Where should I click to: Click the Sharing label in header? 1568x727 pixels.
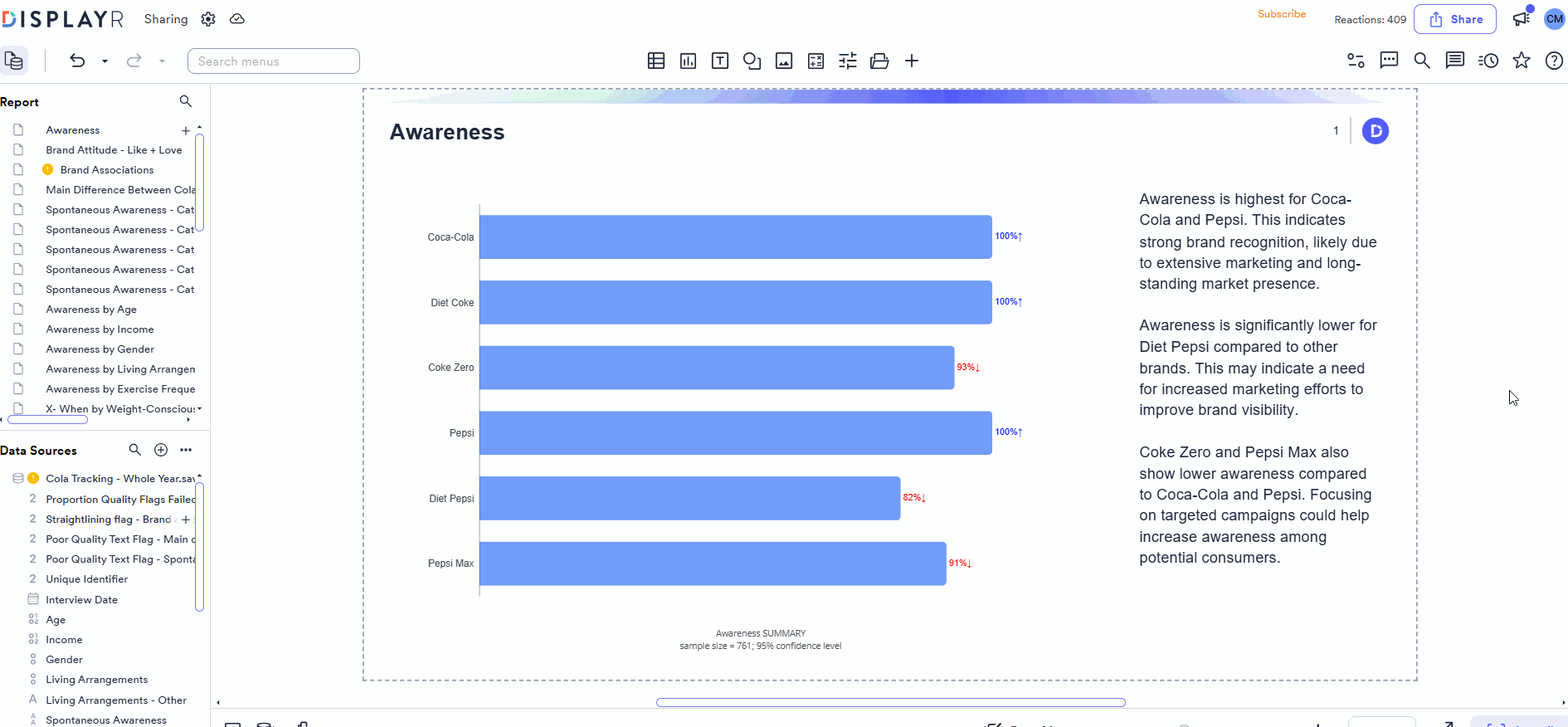166,19
